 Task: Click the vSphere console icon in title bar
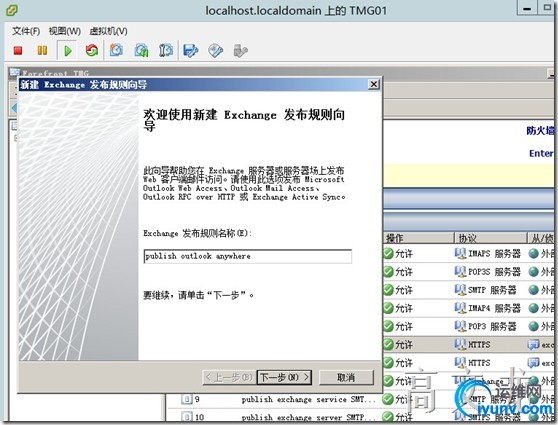[11, 10]
